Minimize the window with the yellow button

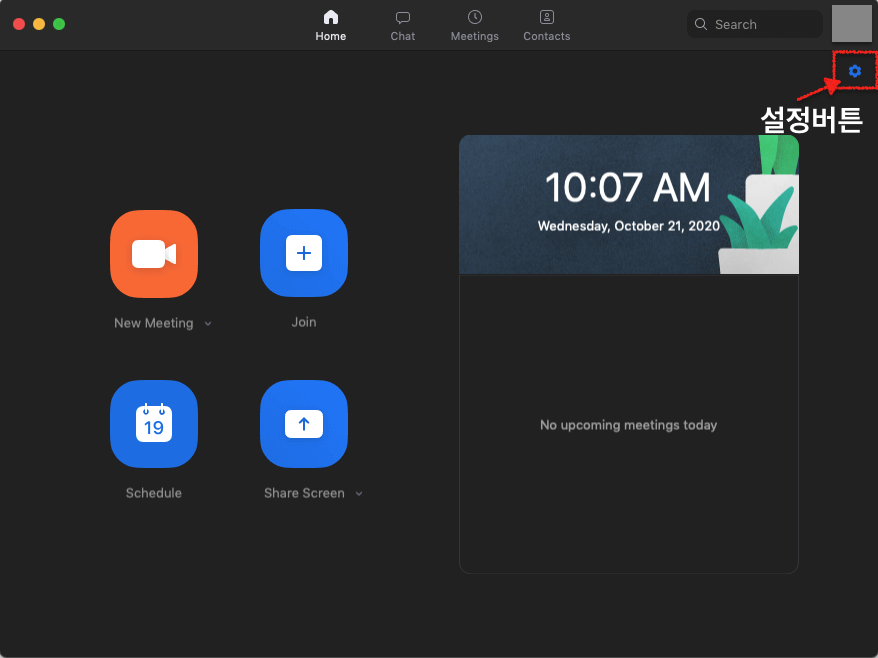click(39, 24)
